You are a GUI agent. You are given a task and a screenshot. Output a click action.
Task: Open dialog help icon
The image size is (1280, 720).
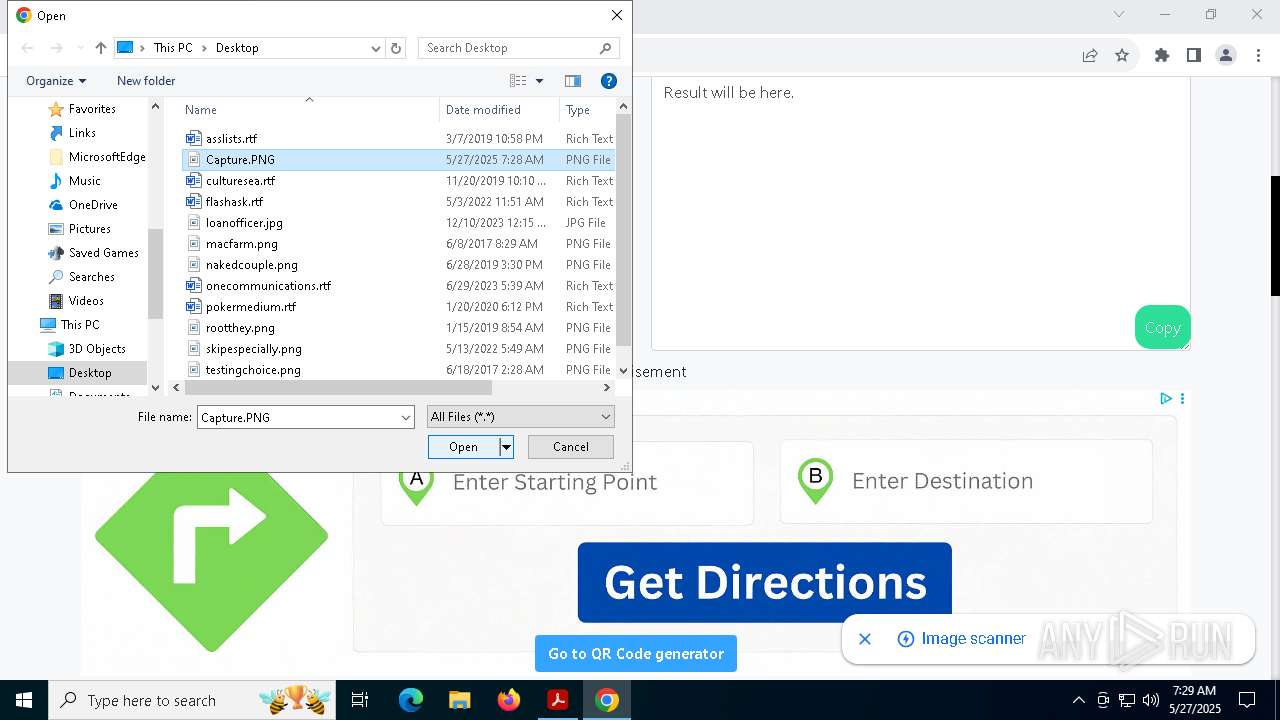[608, 81]
